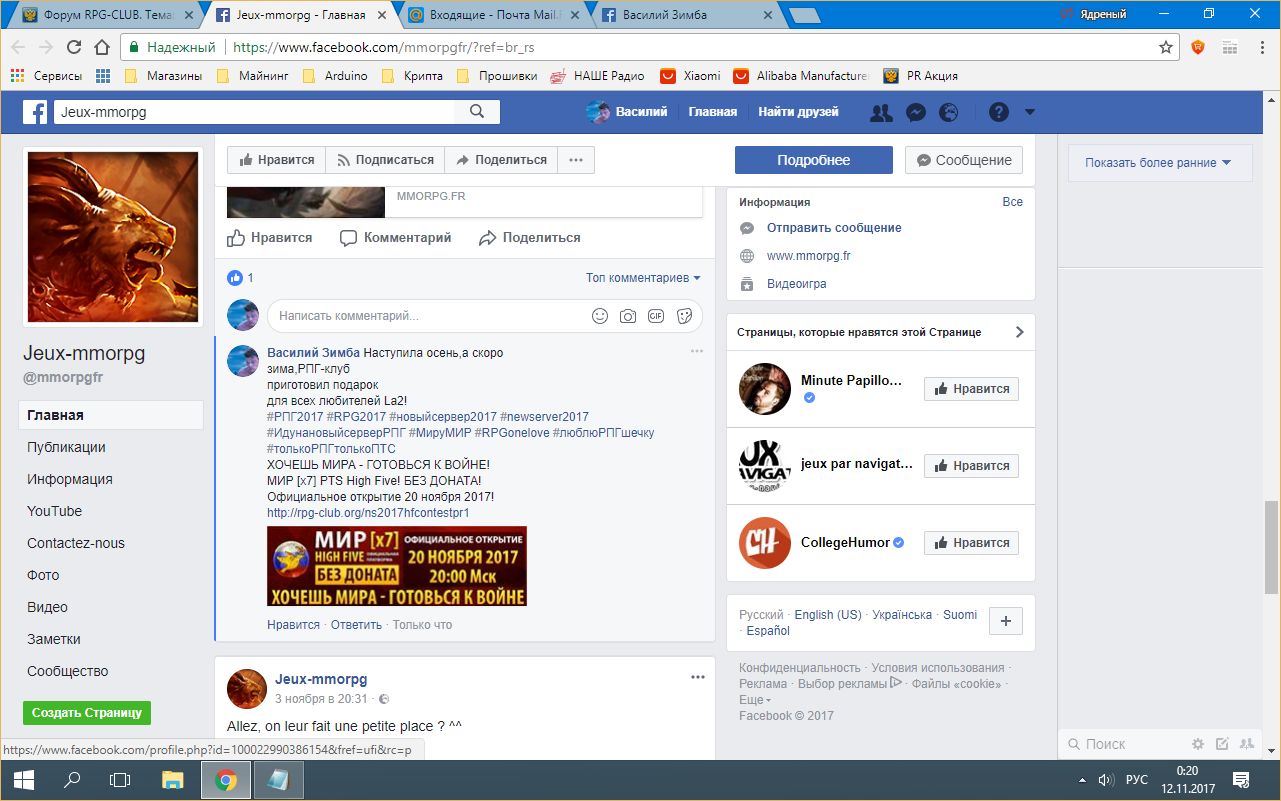Screen dimensions: 1281x801
Task: Open the Публикации sidebar section
Action: click(66, 447)
